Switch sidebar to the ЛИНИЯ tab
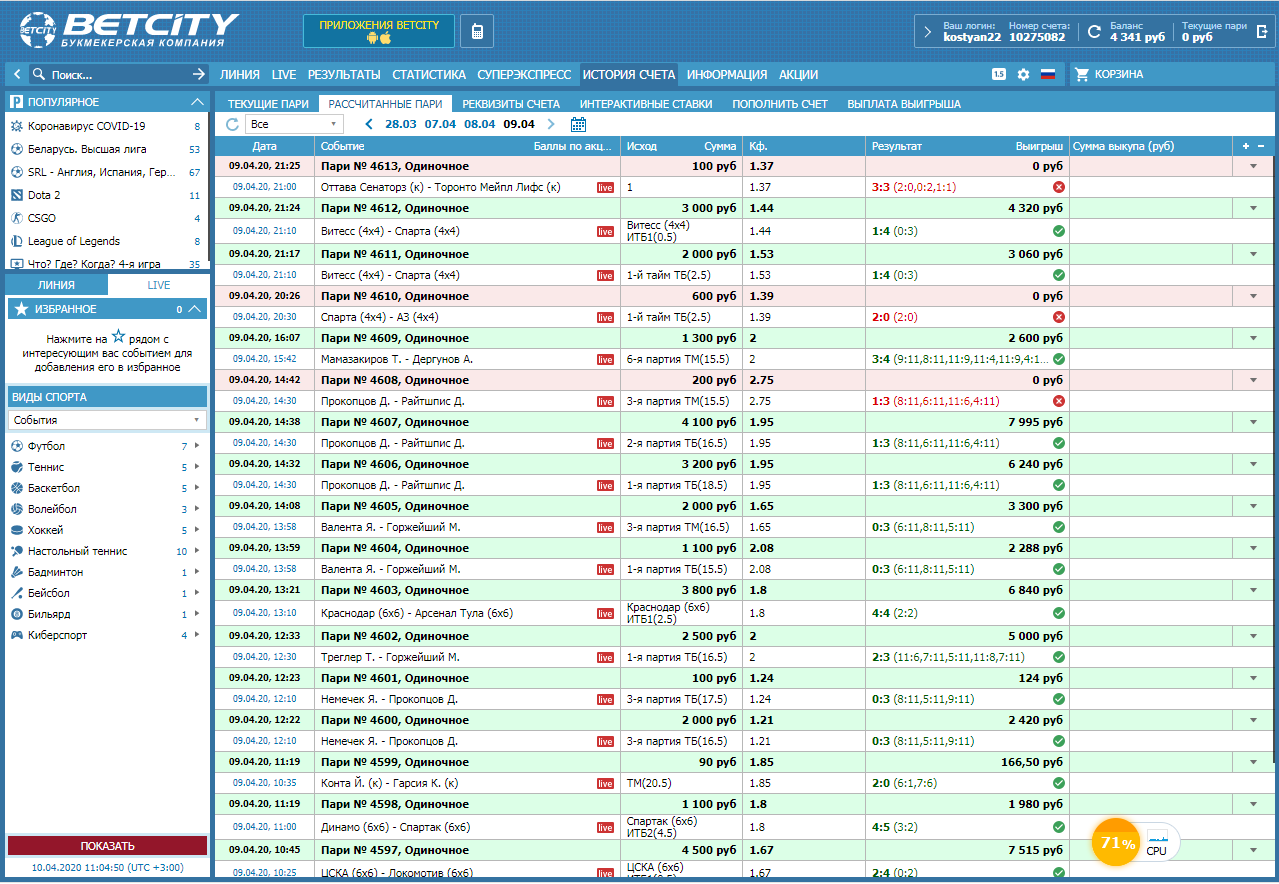The image size is (1279, 884). (x=56, y=285)
